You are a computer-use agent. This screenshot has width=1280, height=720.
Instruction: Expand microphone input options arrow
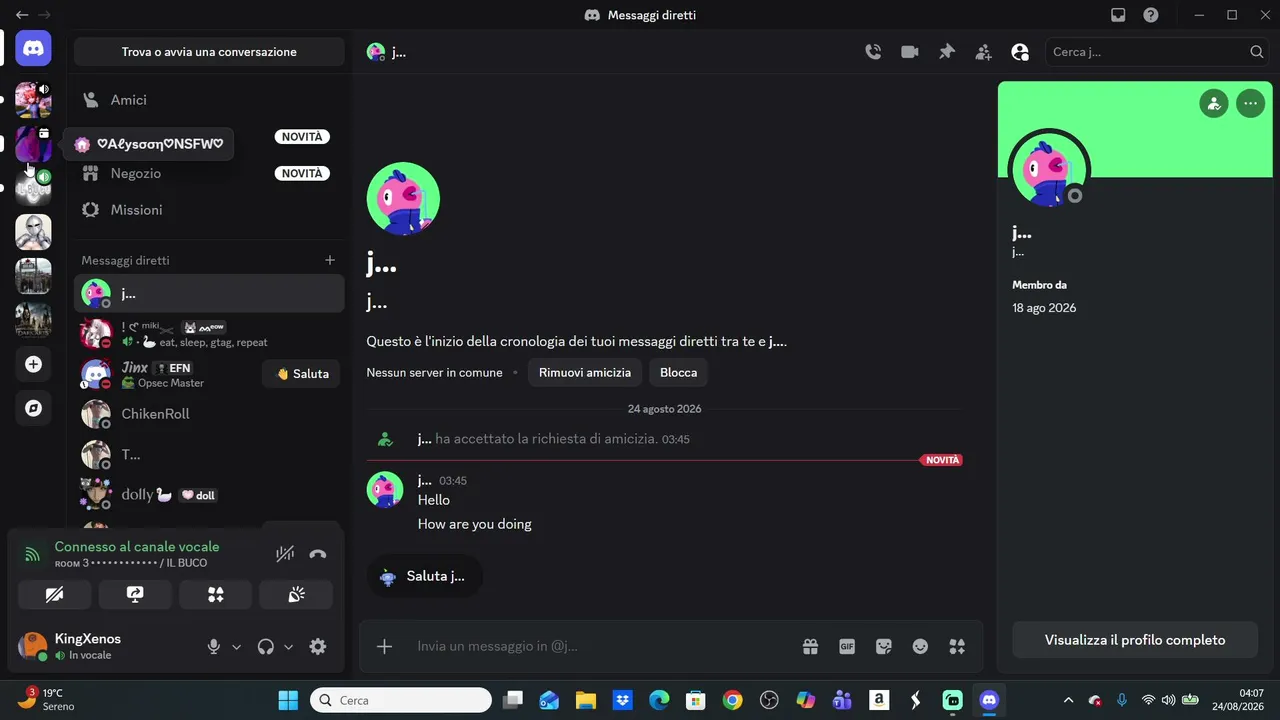(237, 647)
